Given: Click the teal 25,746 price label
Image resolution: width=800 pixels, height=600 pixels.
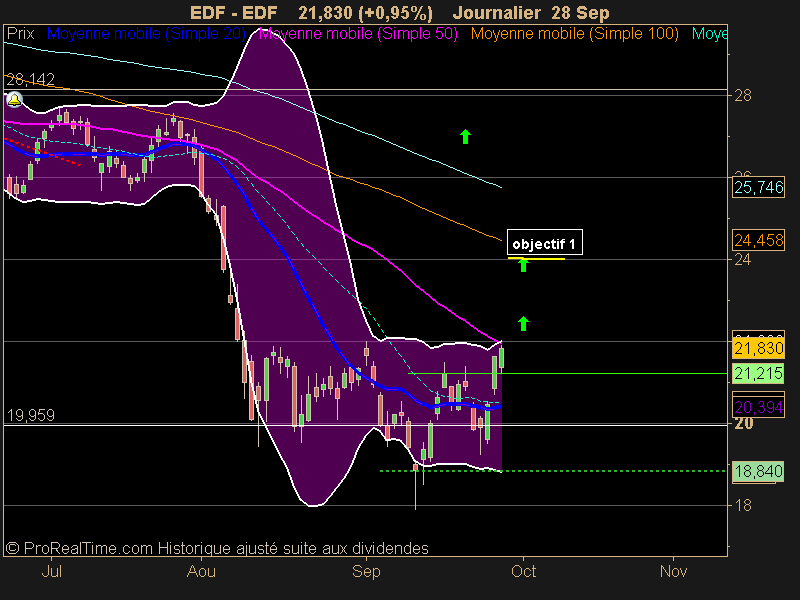Looking at the screenshot, I should coord(759,187).
